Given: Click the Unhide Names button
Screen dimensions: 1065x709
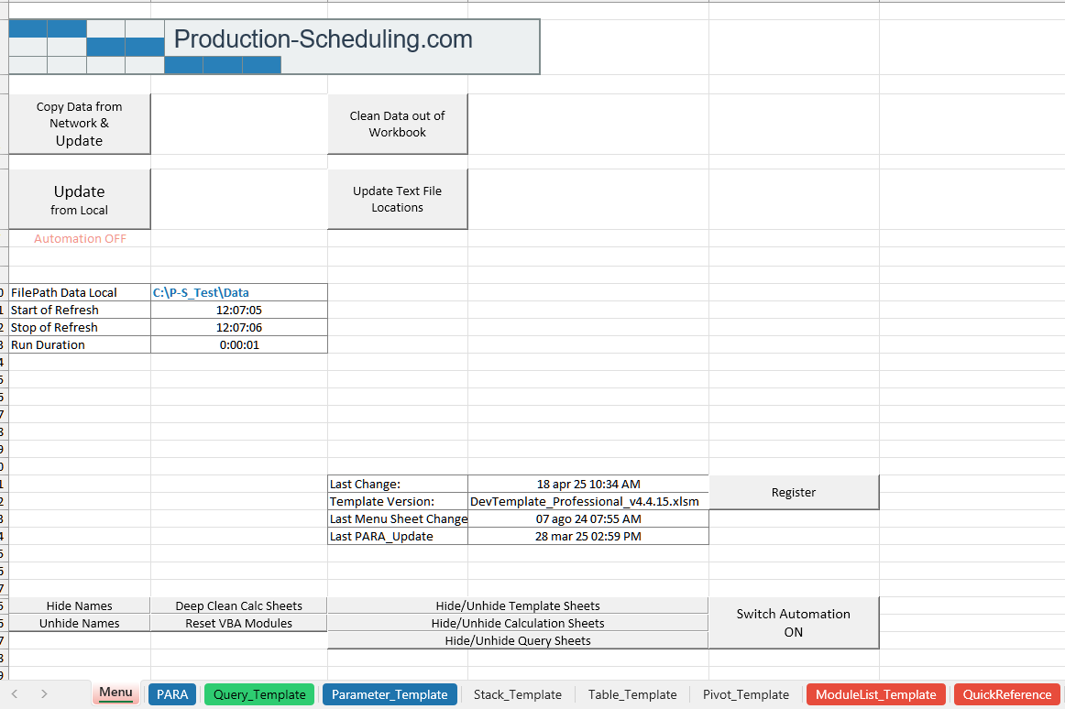Looking at the screenshot, I should (79, 623).
